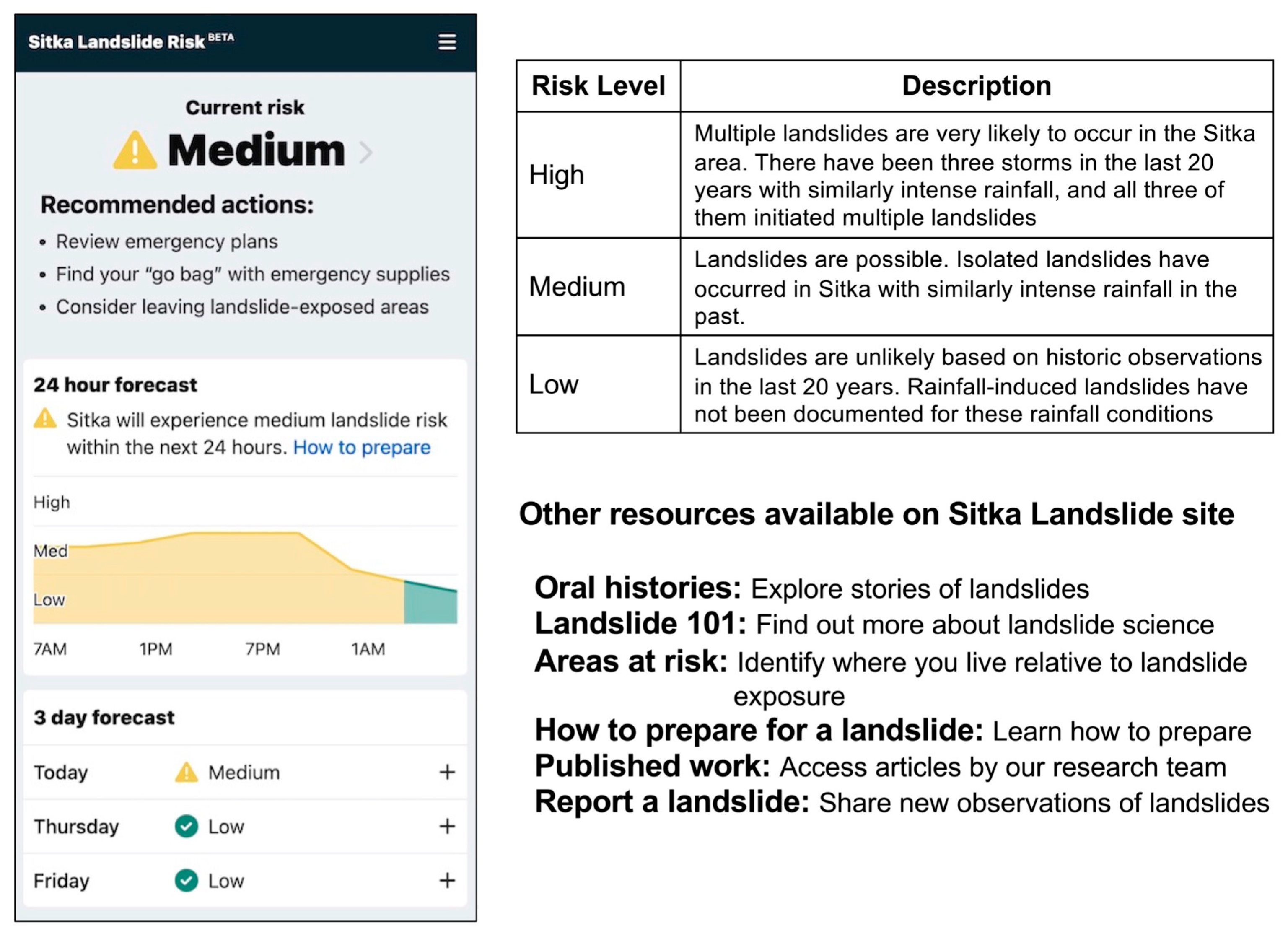
Task: Click the 7PM time label on chart
Action: click(262, 648)
